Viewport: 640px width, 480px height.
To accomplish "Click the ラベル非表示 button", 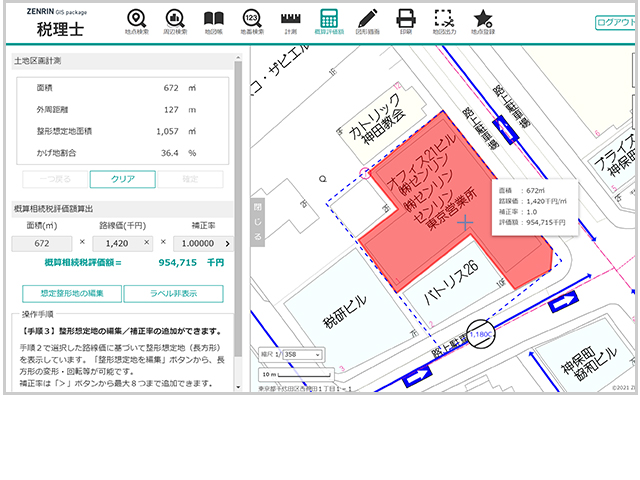I will [173, 293].
